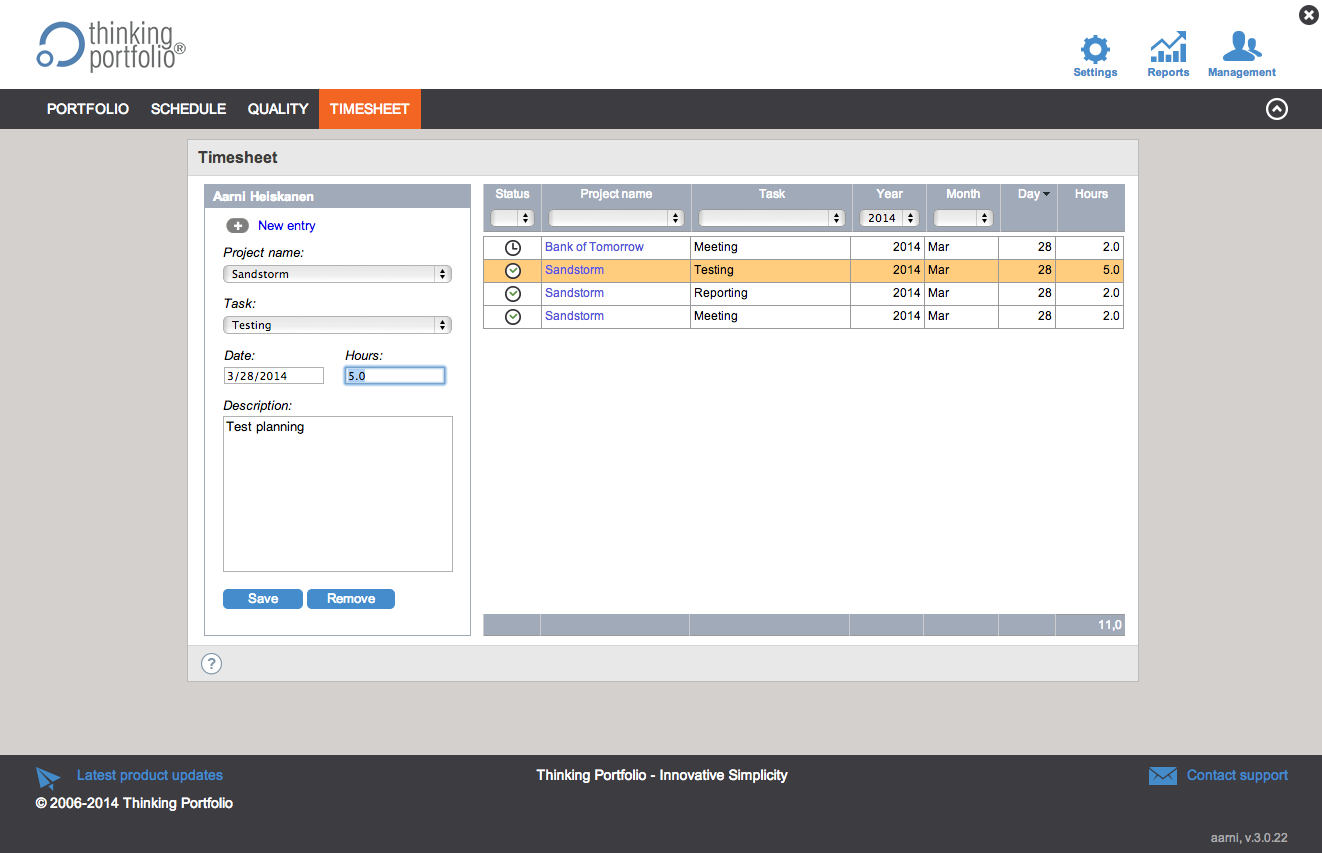Open the Reports chart icon
1322x853 pixels.
1168,48
